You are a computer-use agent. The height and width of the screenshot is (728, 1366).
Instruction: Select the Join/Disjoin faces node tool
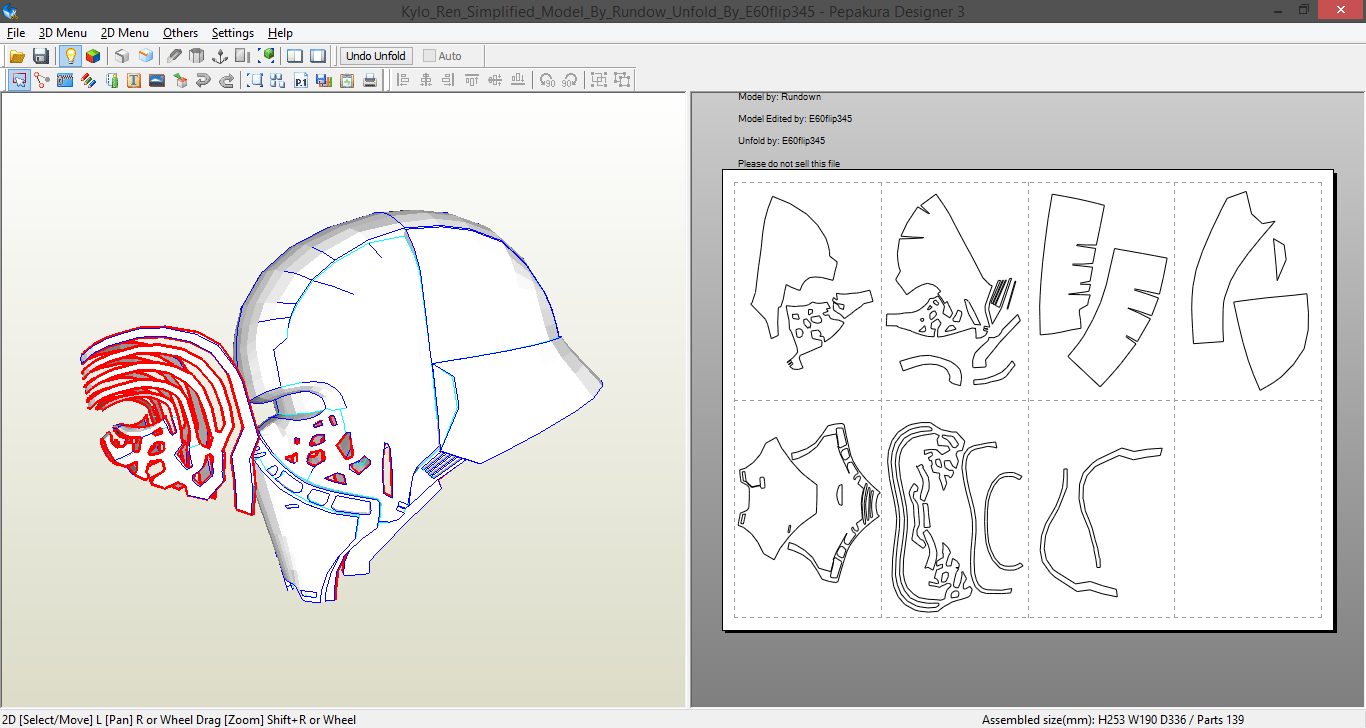pyautogui.click(x=42, y=80)
